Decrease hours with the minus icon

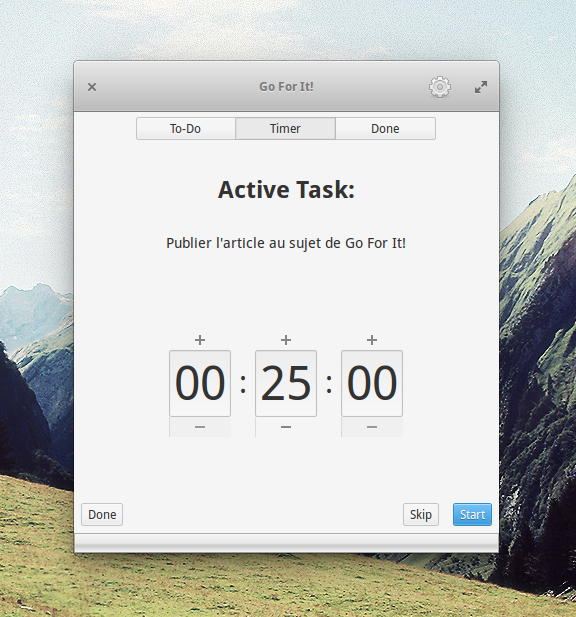200,427
